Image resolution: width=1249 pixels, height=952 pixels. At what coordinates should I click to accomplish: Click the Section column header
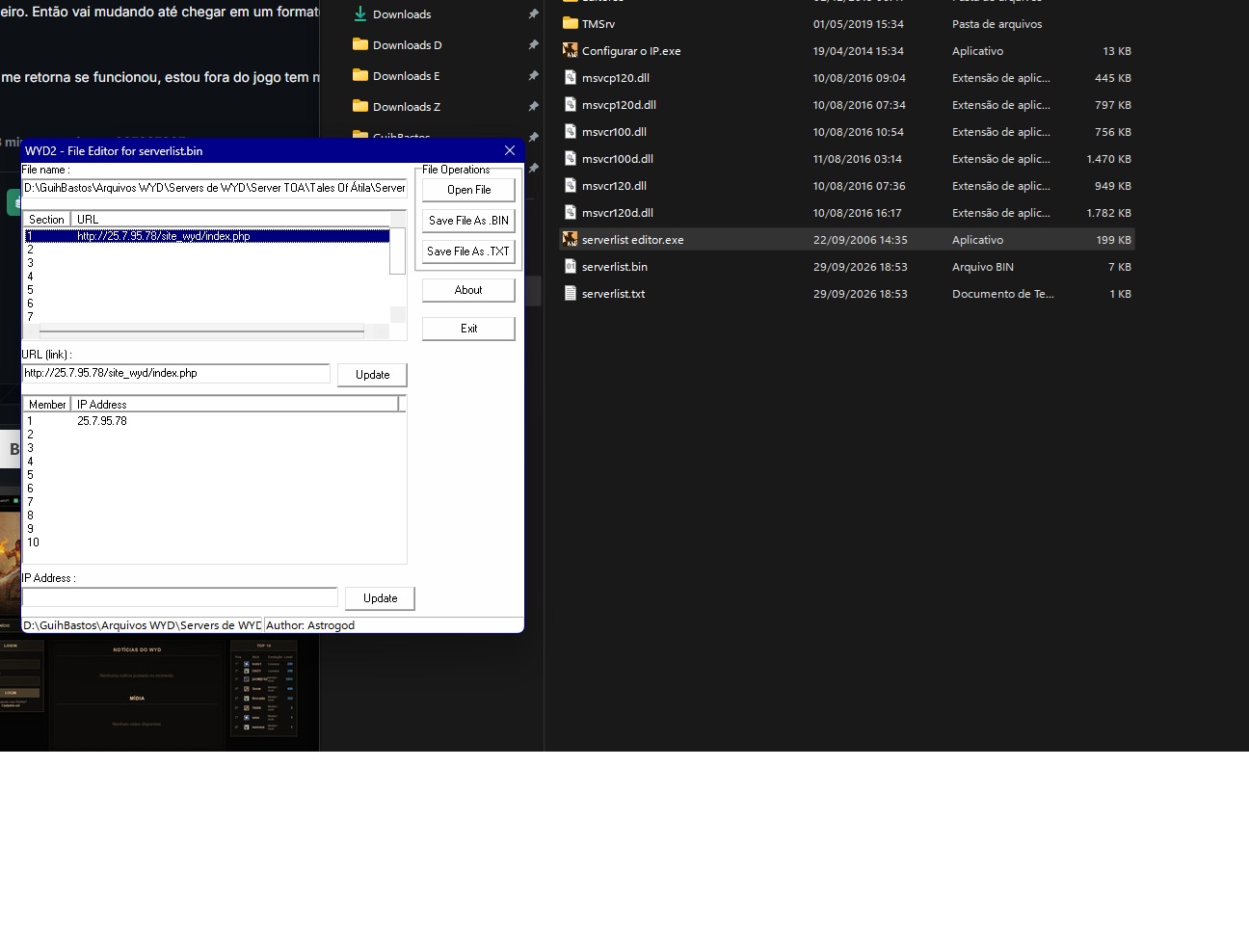pyautogui.click(x=47, y=220)
